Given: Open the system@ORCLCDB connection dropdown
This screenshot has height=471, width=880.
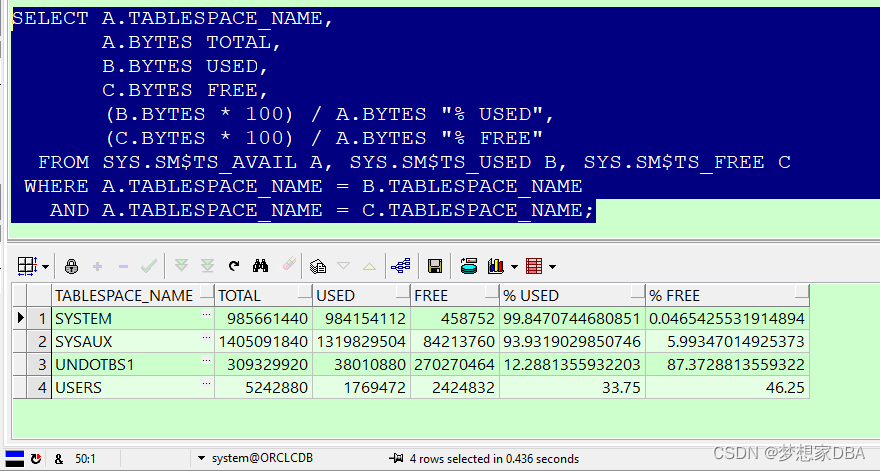Looking at the screenshot, I should pyautogui.click(x=201, y=459).
